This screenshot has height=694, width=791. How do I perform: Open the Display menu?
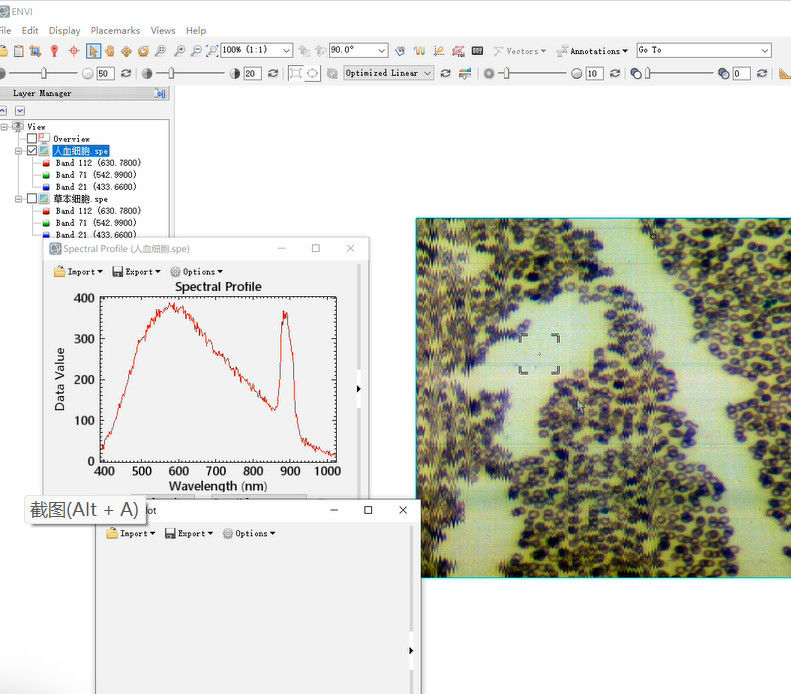coord(65,31)
